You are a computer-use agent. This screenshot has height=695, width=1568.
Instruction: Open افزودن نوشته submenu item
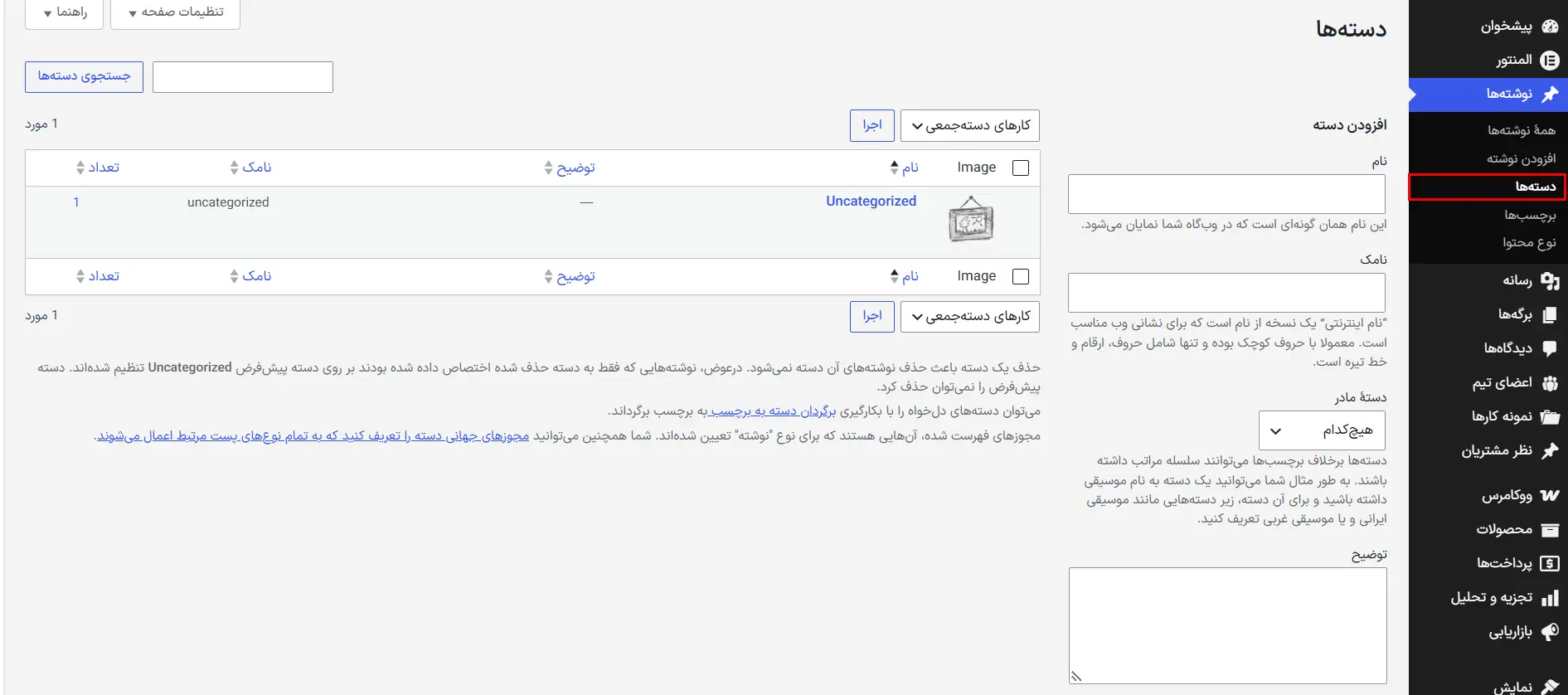click(x=1522, y=158)
